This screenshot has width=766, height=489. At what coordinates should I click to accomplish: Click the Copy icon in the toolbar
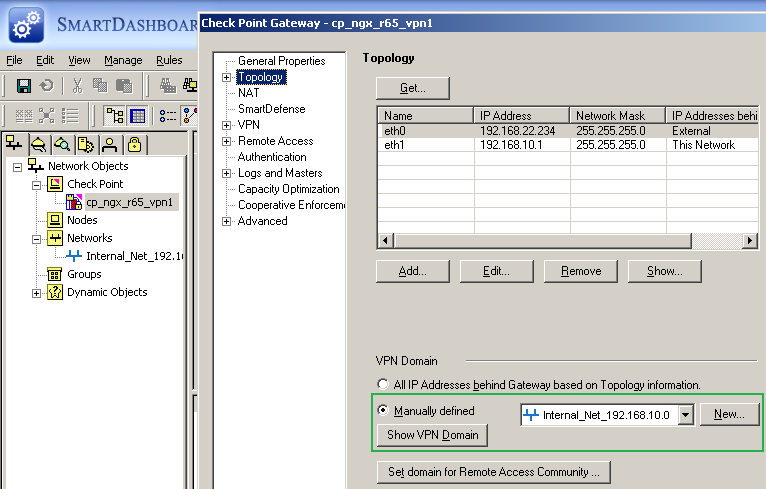pyautogui.click(x=100, y=86)
